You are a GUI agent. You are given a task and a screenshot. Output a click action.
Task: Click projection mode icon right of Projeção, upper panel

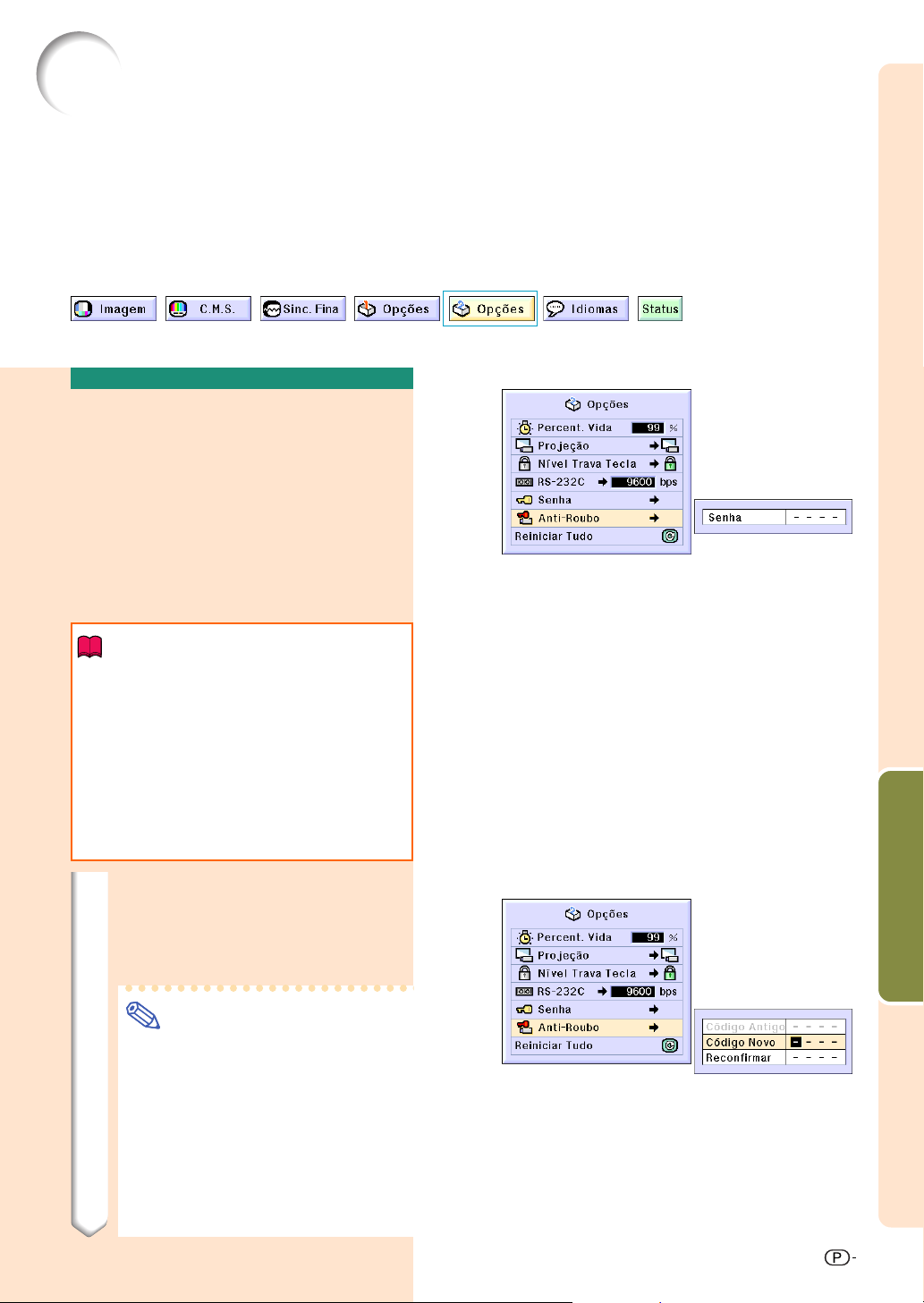[670, 446]
